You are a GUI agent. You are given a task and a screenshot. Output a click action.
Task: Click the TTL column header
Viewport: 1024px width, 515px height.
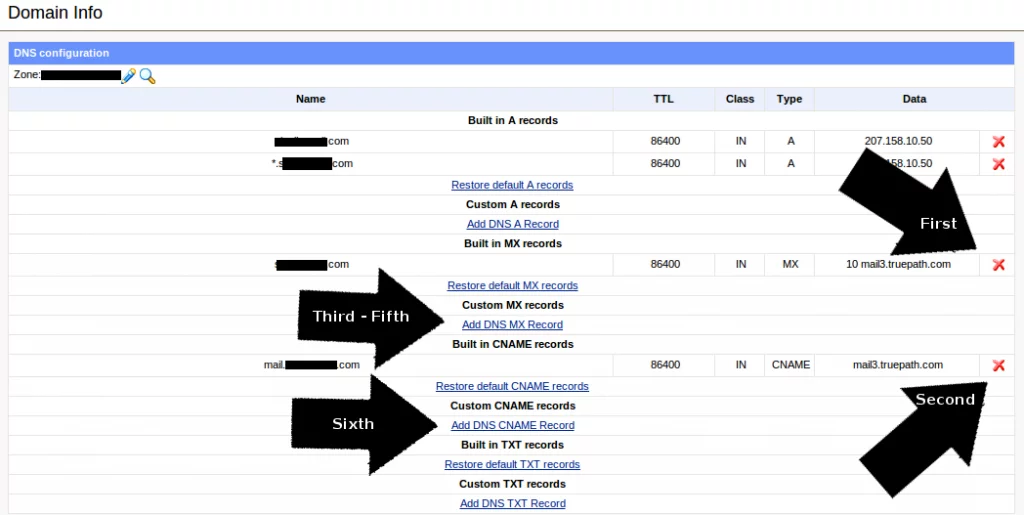[664, 99]
